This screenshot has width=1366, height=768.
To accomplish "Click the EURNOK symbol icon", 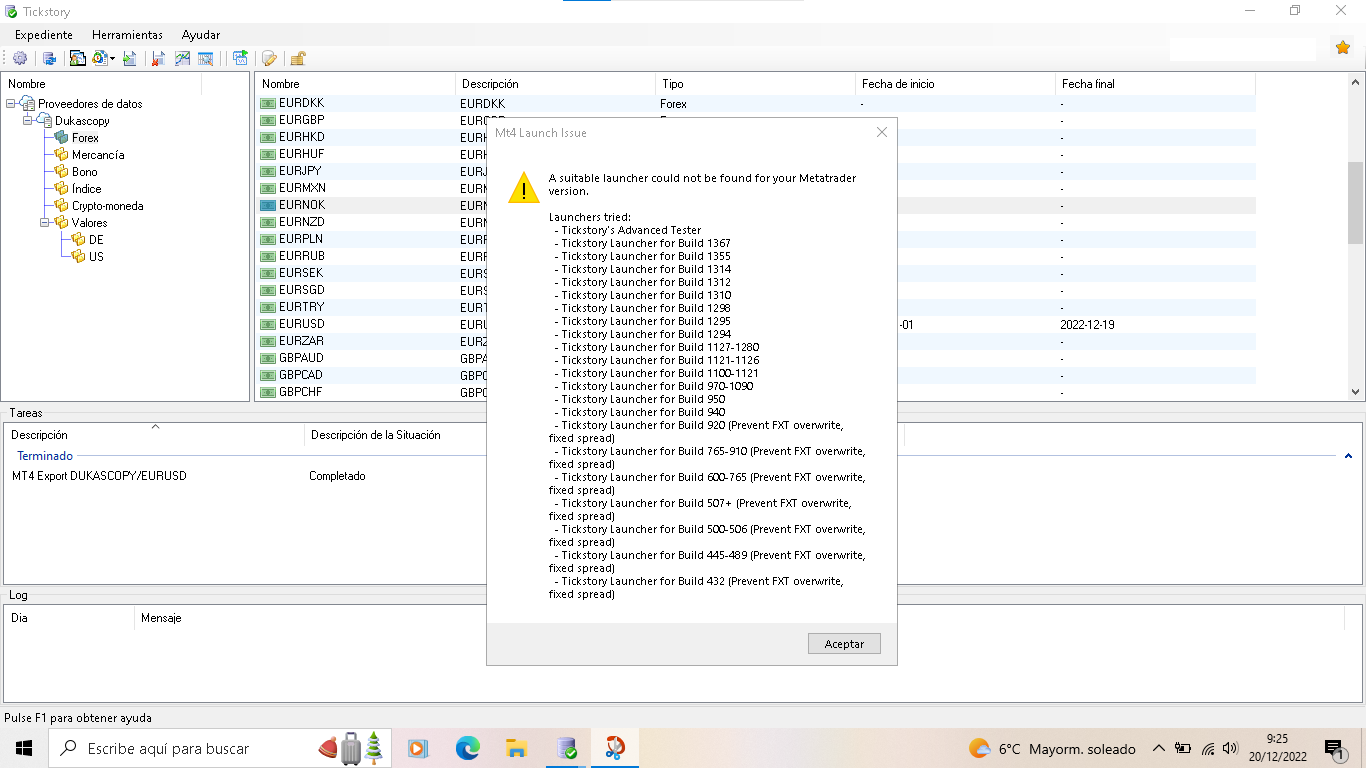I will click(x=268, y=205).
